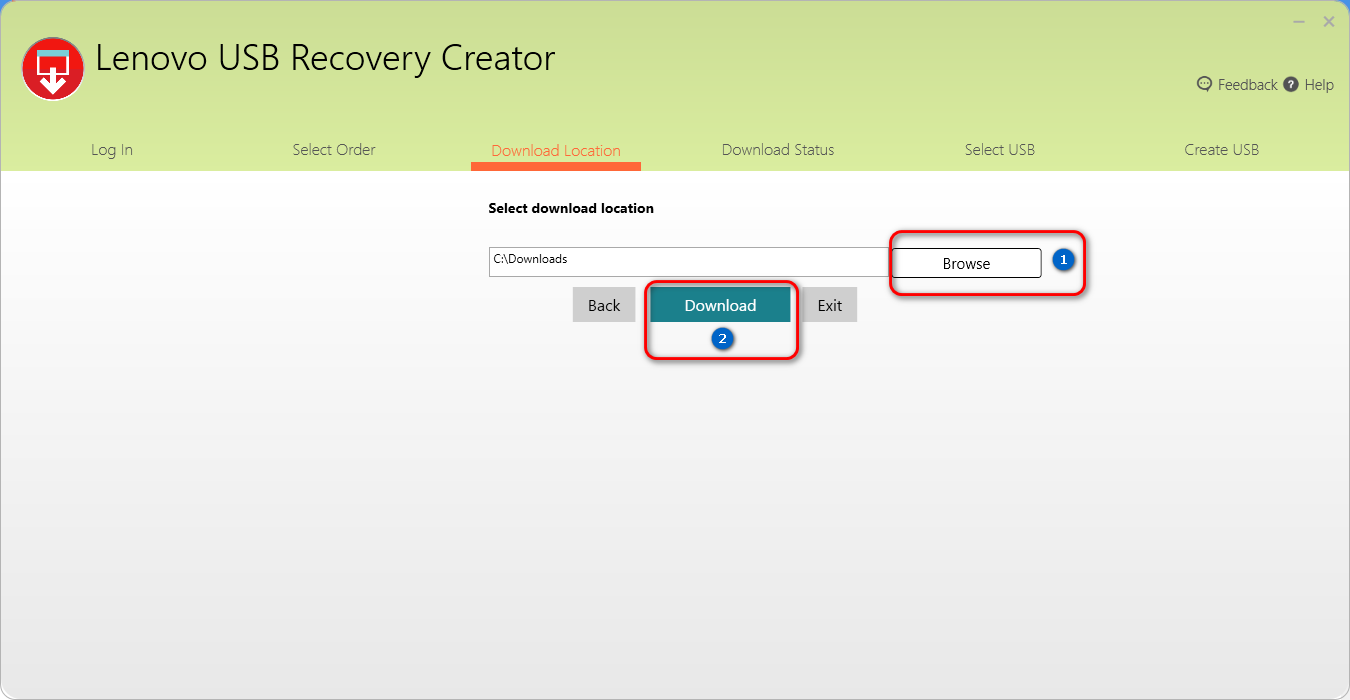Go Back to the previous step
Image resolution: width=1350 pixels, height=700 pixels.
[x=604, y=305]
